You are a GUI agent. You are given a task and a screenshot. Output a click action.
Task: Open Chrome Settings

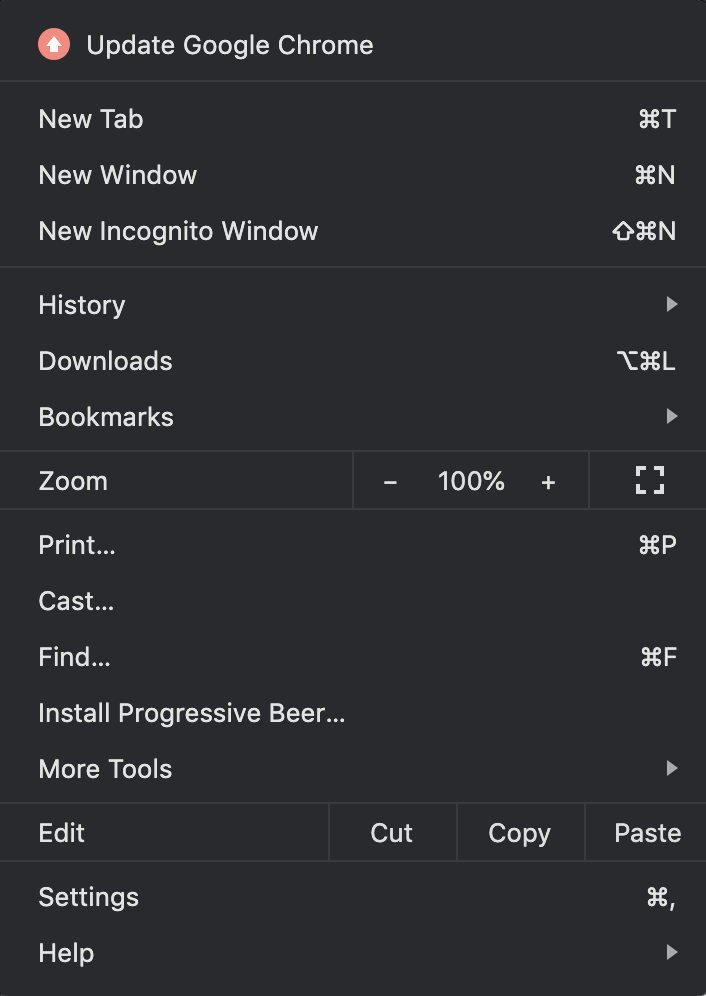coord(88,897)
